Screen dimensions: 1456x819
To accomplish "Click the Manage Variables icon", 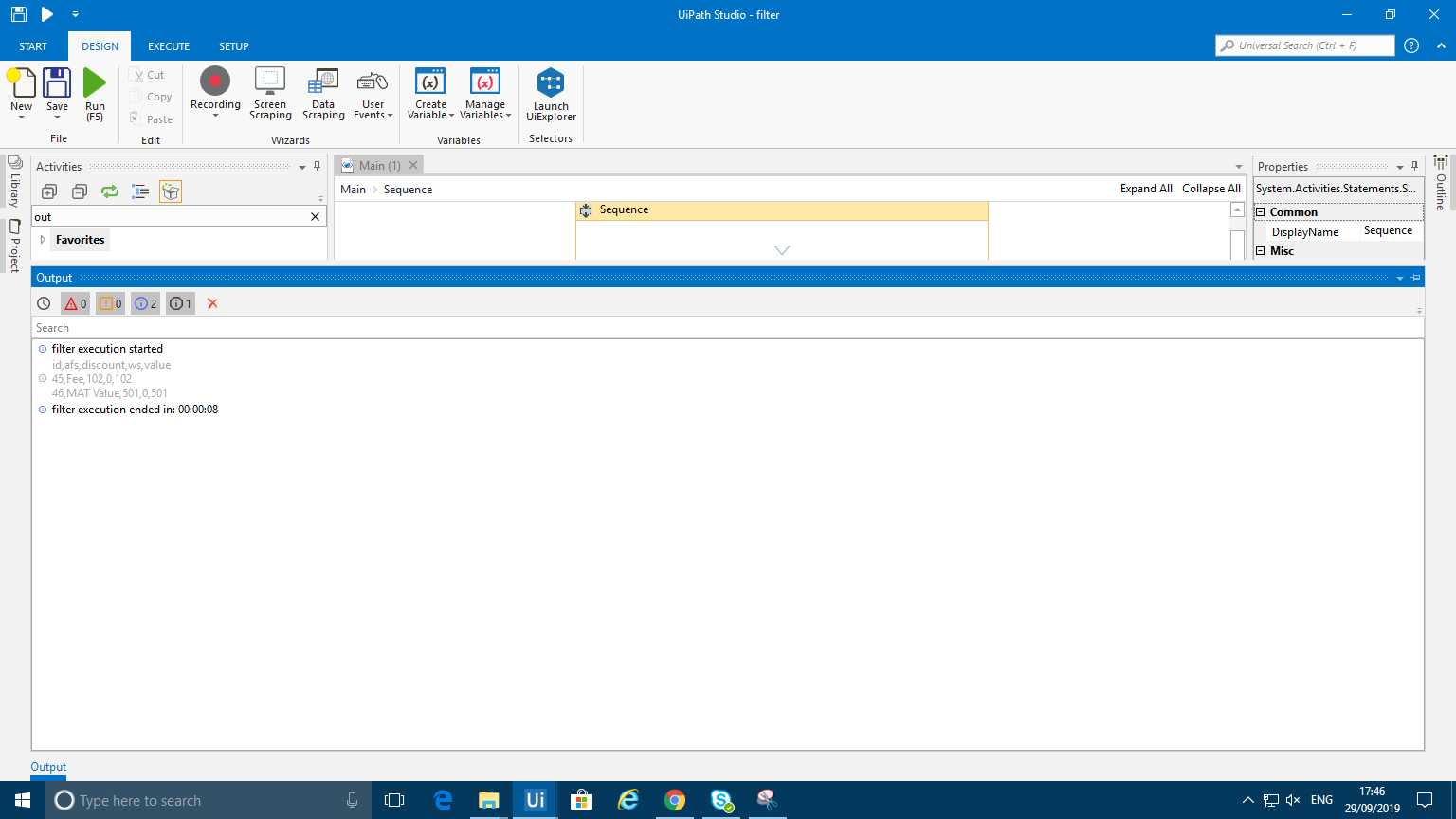I will [485, 82].
